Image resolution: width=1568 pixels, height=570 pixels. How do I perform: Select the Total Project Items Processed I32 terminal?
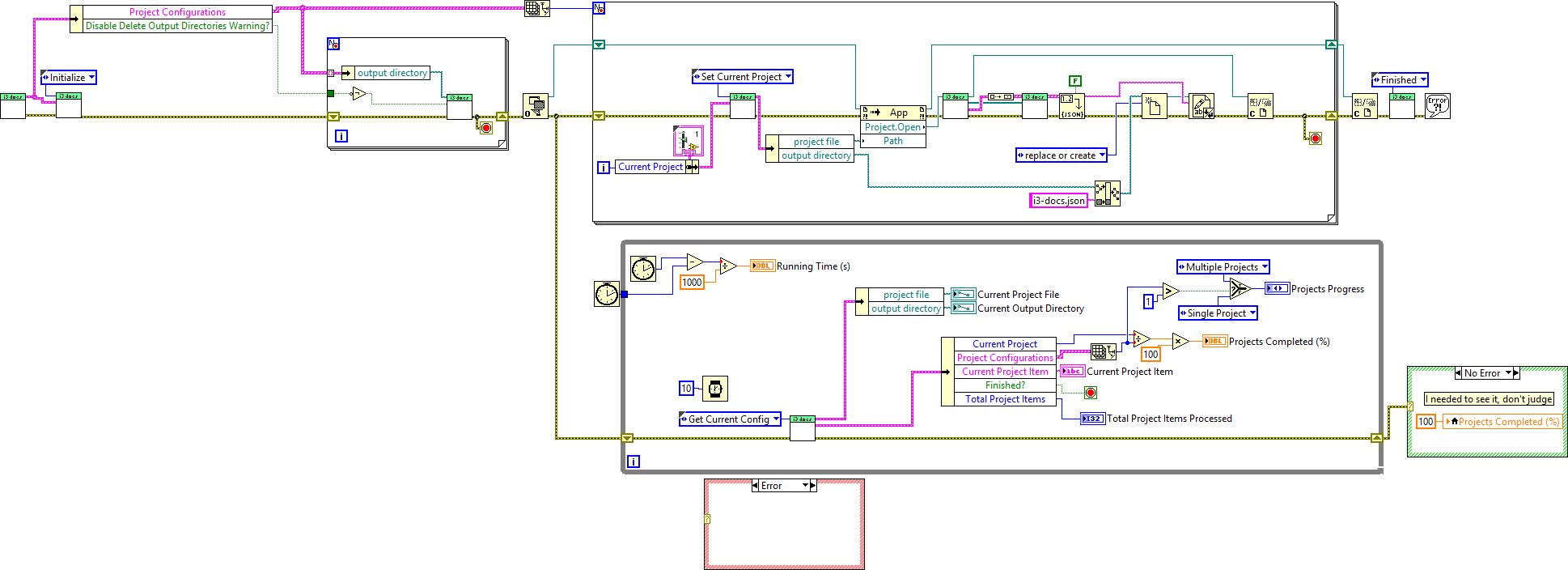(x=1093, y=419)
